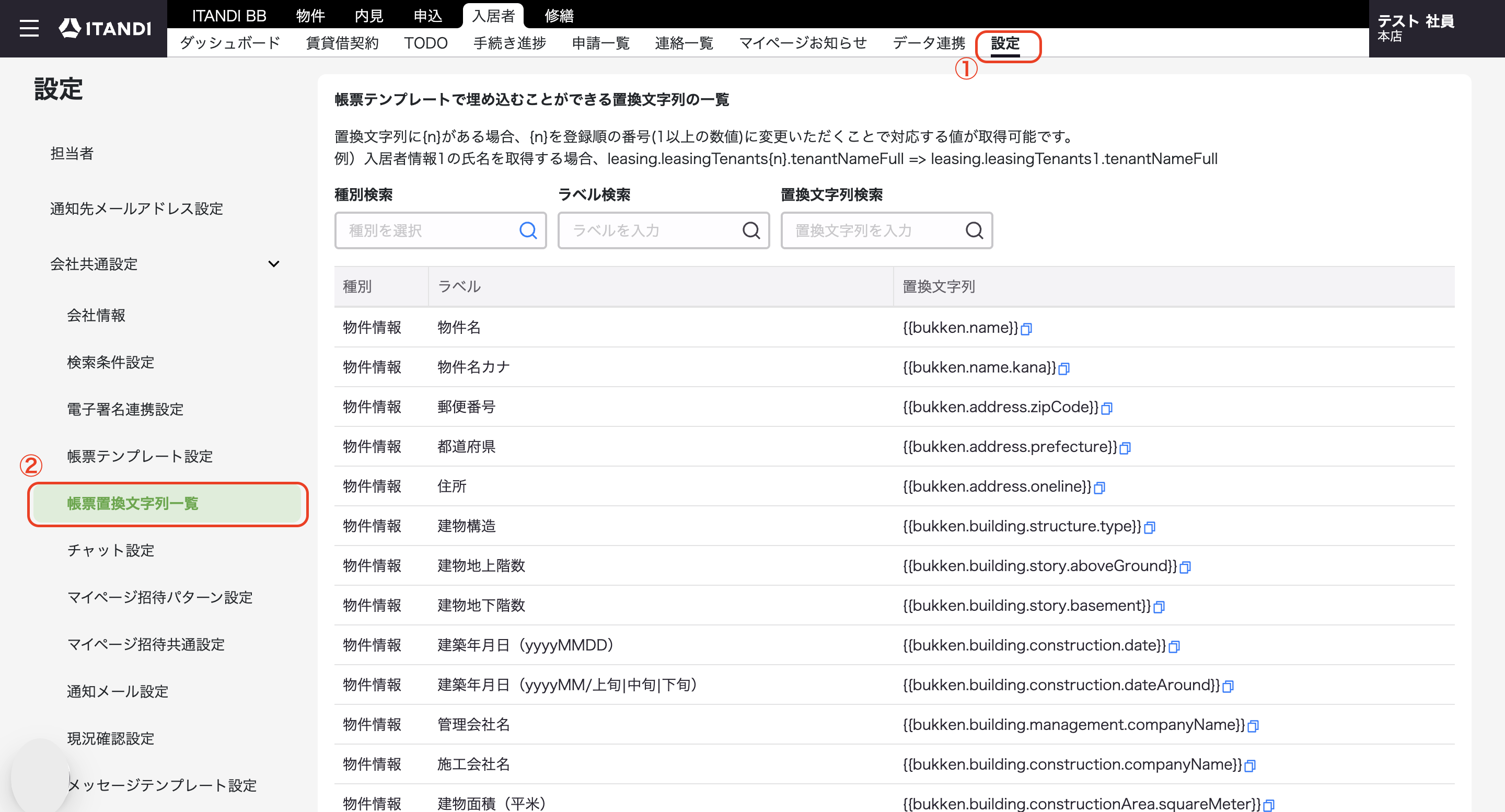Open 現況確認設定 in the sidebar
The width and height of the screenshot is (1505, 812).
111,738
